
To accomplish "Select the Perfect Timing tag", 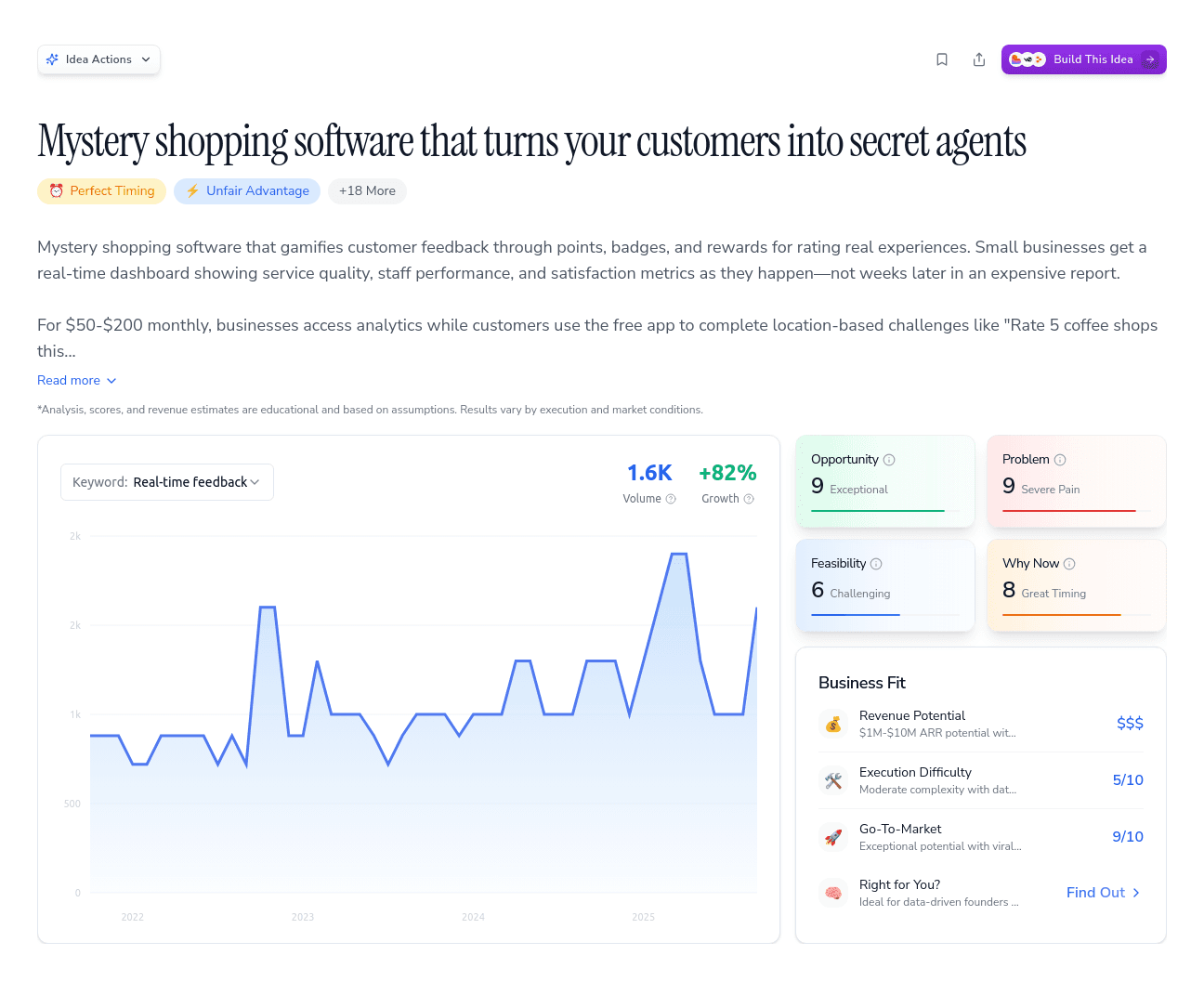I will point(101,190).
